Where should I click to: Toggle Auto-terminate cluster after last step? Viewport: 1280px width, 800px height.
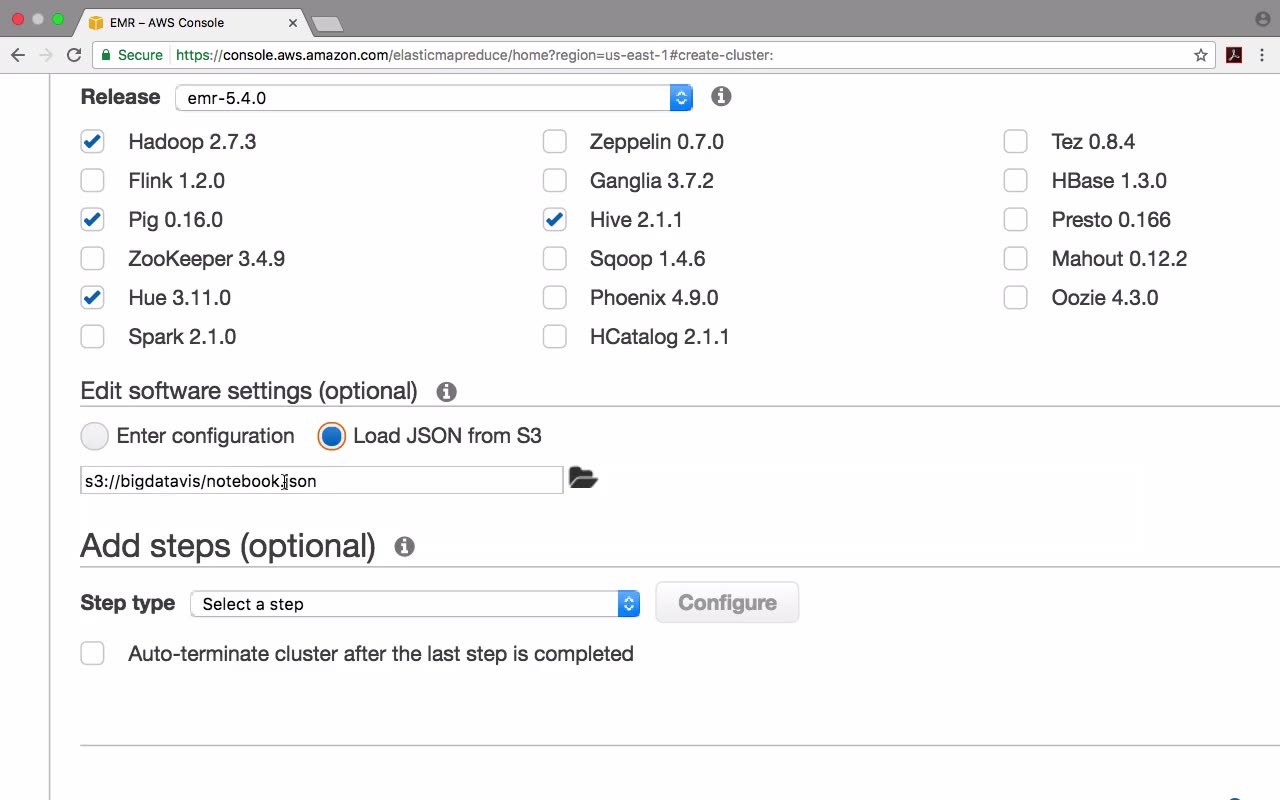[92, 654]
